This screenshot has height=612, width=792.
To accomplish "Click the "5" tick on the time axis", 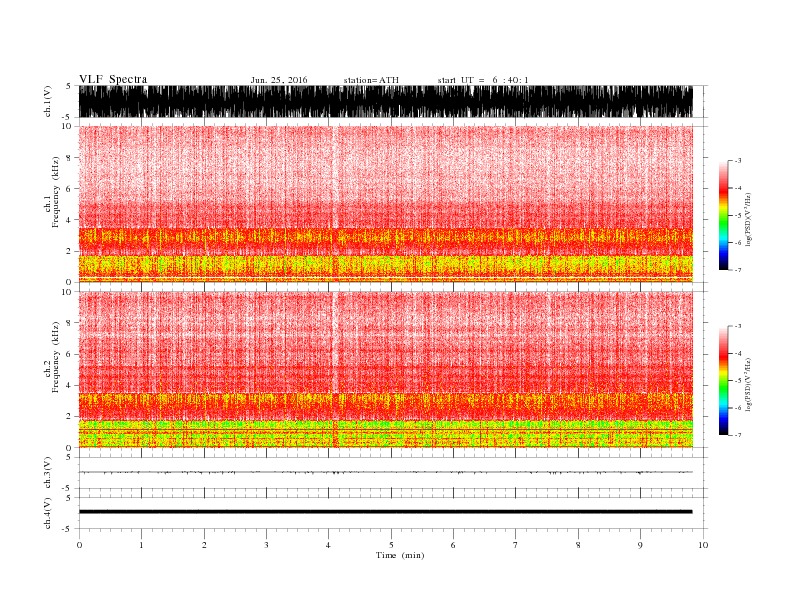I will point(391,545).
